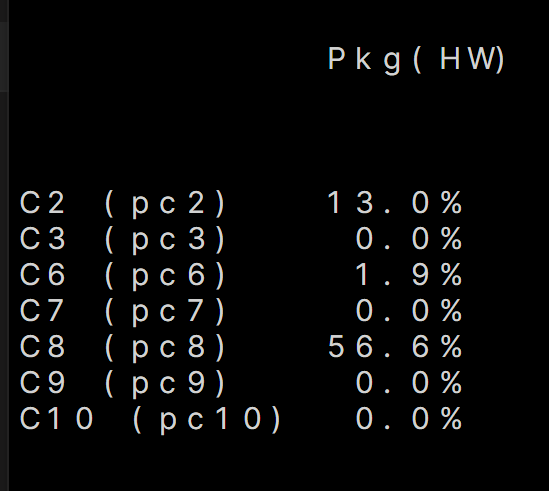Select the C8 (pc8) row label
Viewport: 549px width, 491px height.
[x=122, y=348]
